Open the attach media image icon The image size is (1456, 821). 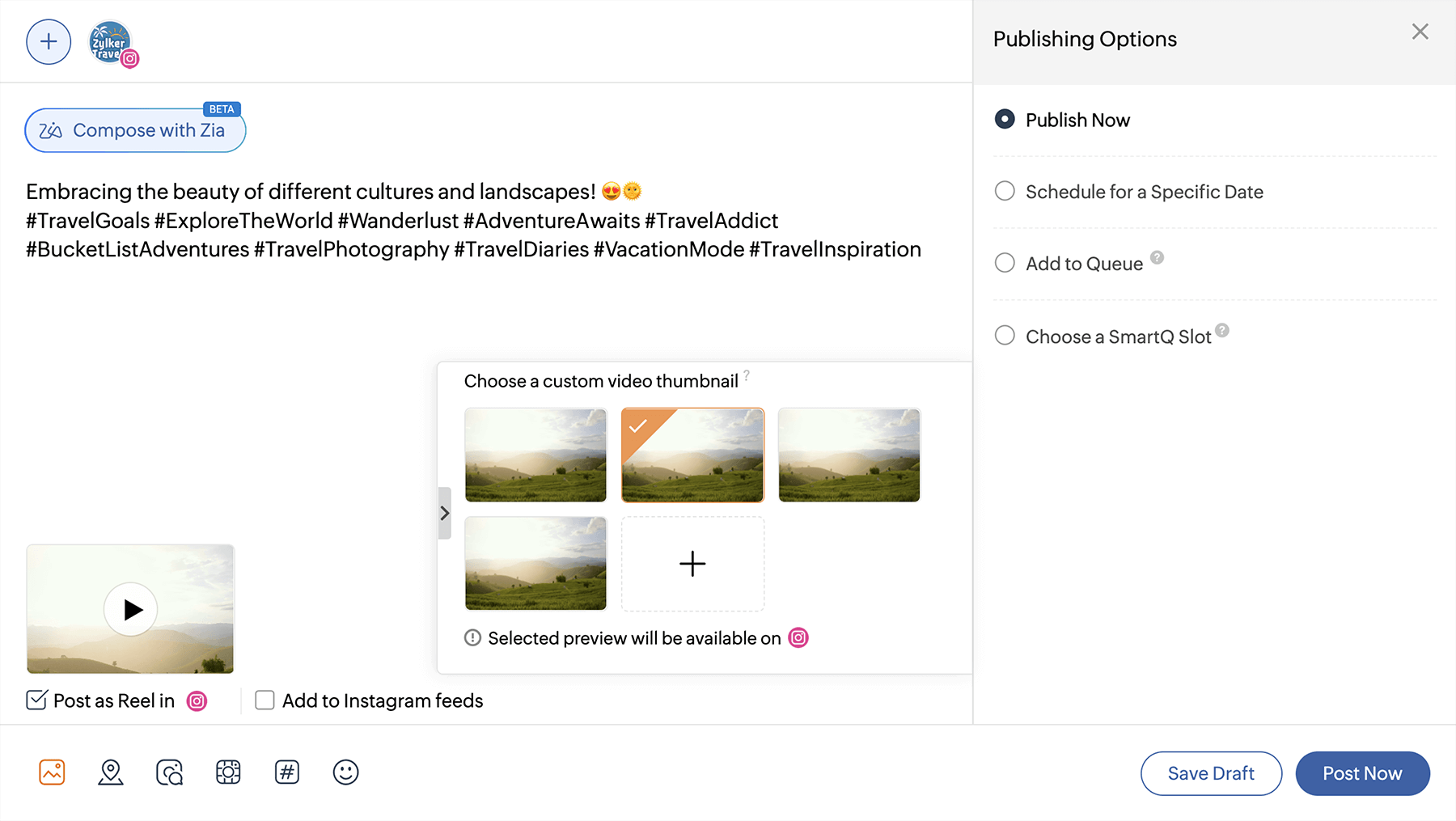pos(52,772)
